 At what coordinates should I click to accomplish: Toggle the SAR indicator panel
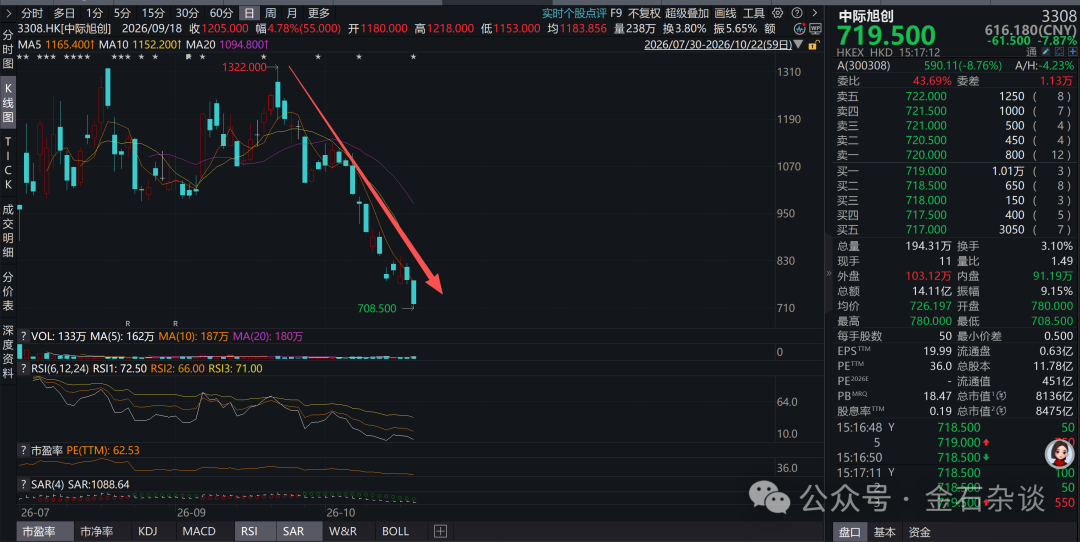tap(293, 531)
